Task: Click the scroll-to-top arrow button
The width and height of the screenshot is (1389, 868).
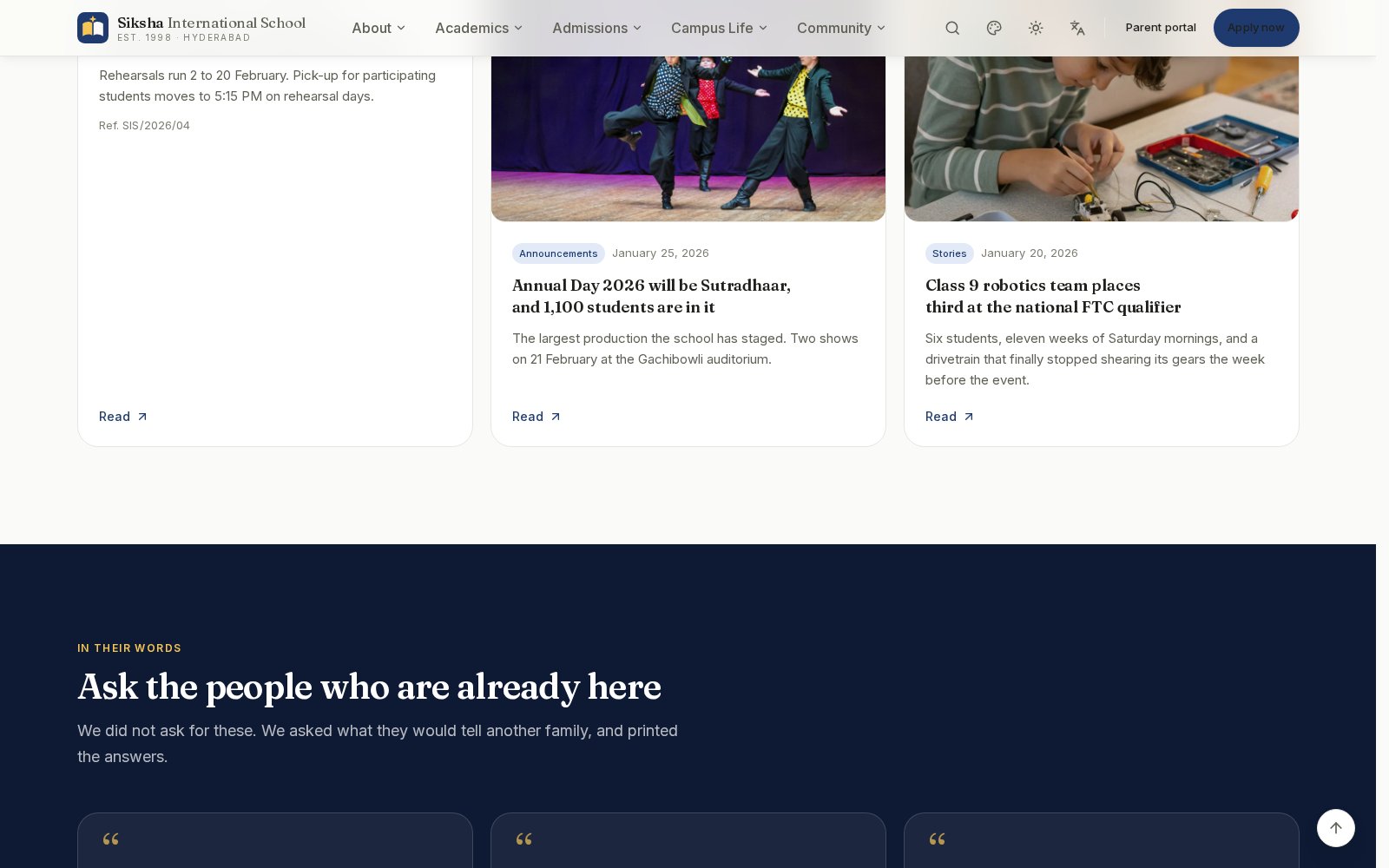Action: [x=1335, y=828]
